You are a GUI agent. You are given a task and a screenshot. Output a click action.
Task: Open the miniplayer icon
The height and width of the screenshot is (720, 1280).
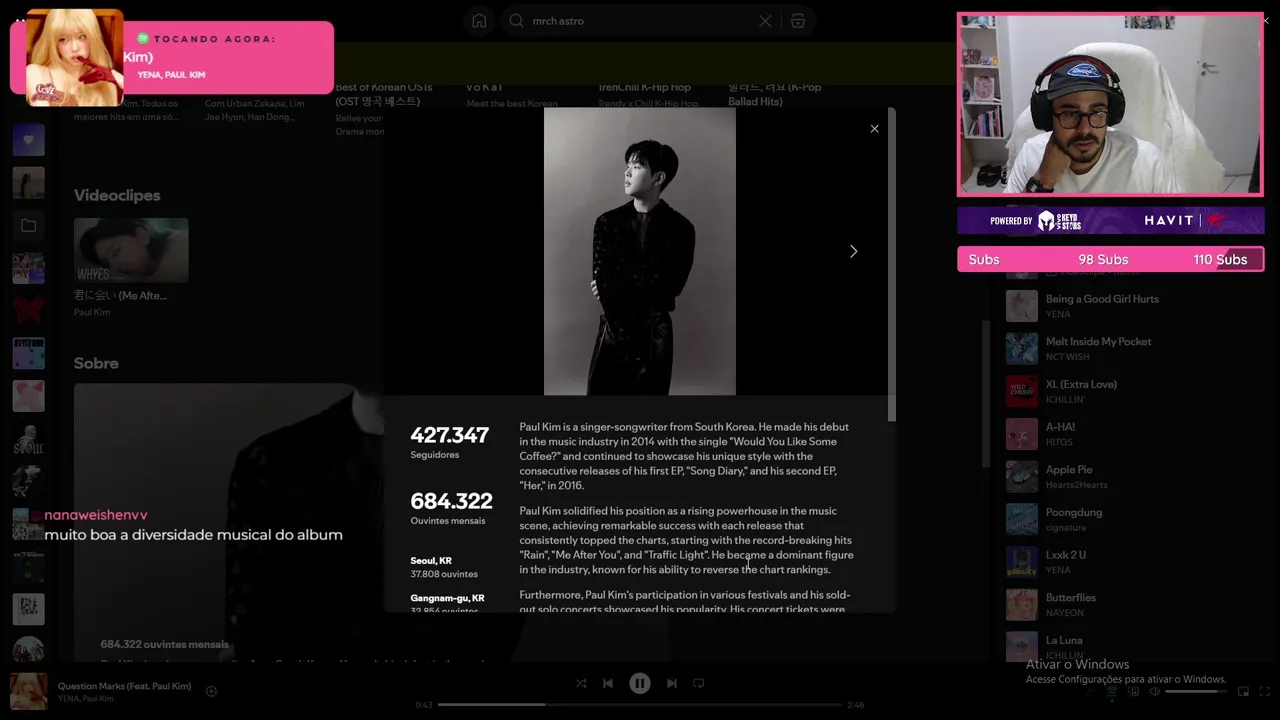pyautogui.click(x=1243, y=691)
